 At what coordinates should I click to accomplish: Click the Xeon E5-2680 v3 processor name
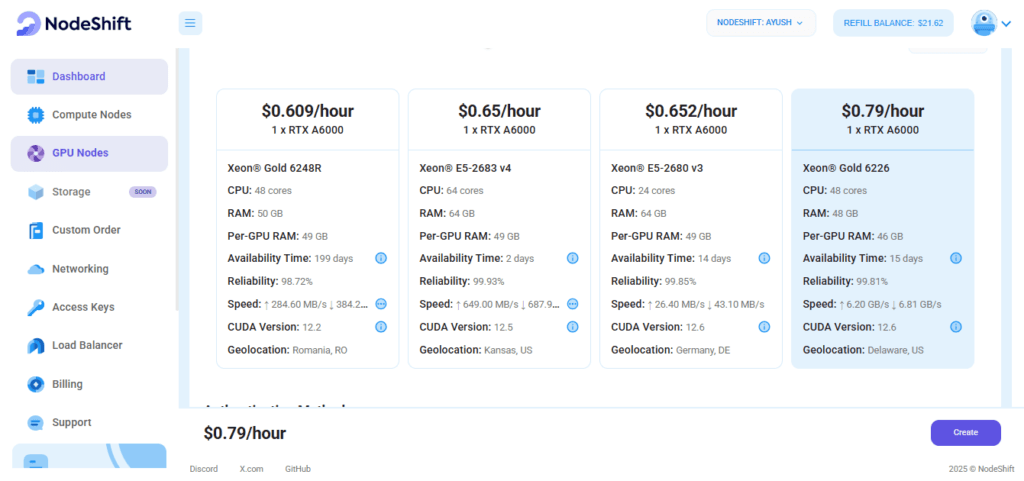point(657,168)
